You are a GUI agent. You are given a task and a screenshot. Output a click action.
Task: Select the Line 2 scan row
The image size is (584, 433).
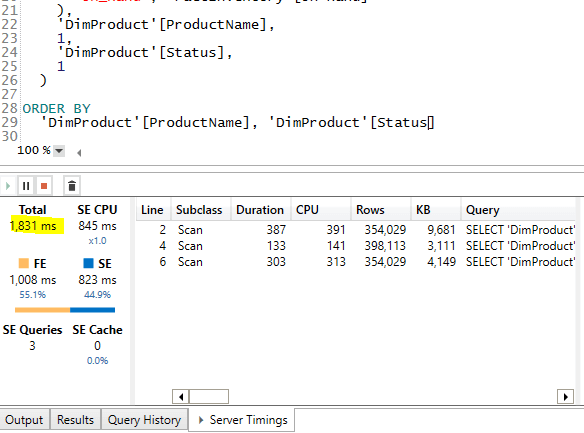click(356, 230)
